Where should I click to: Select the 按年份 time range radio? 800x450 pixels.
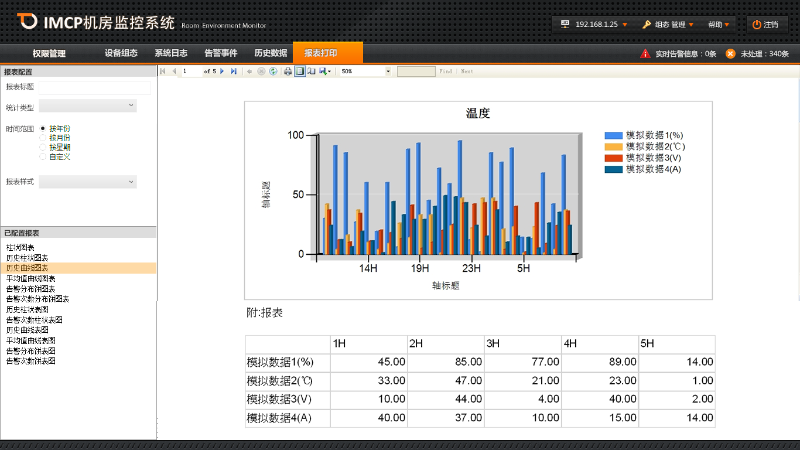point(43,128)
